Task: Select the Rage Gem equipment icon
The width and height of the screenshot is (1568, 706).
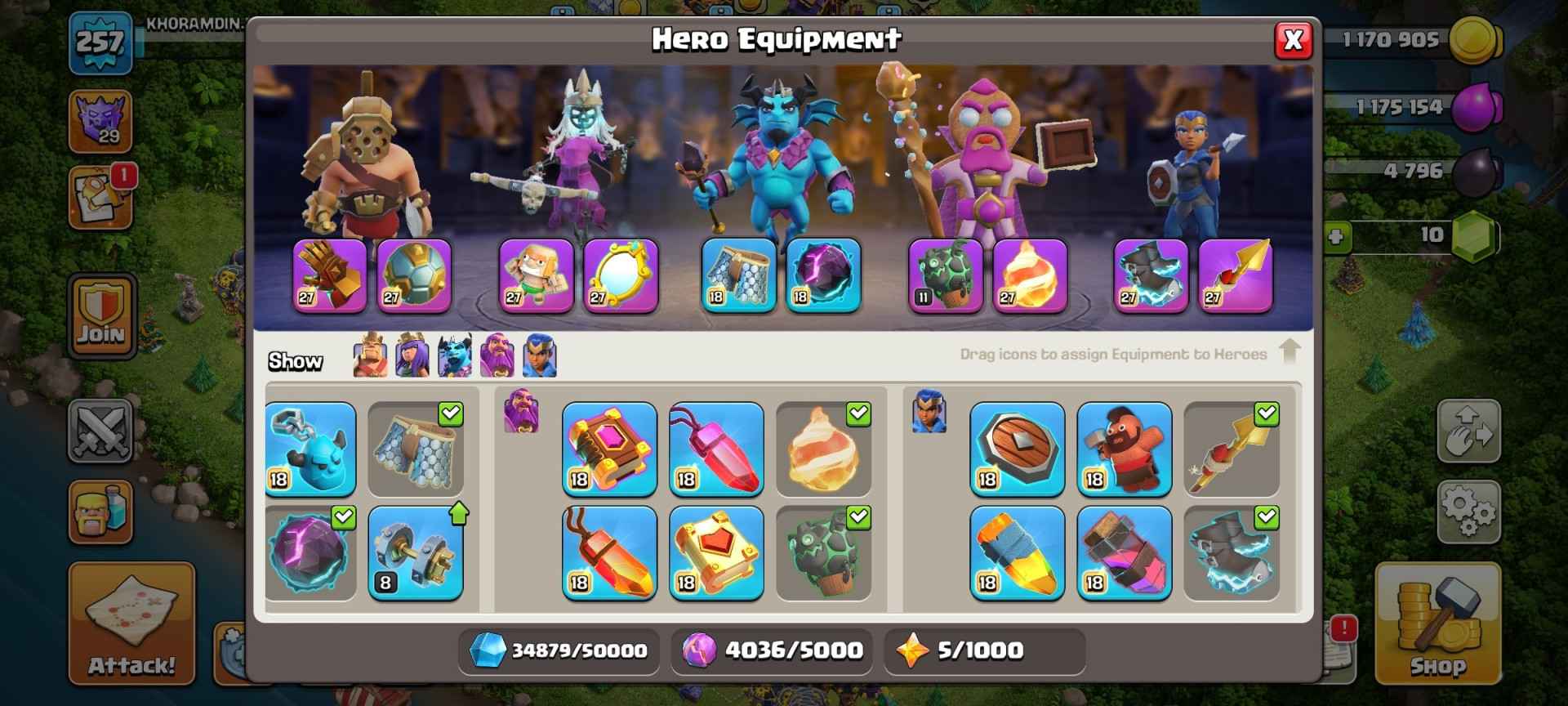Action: (716, 449)
